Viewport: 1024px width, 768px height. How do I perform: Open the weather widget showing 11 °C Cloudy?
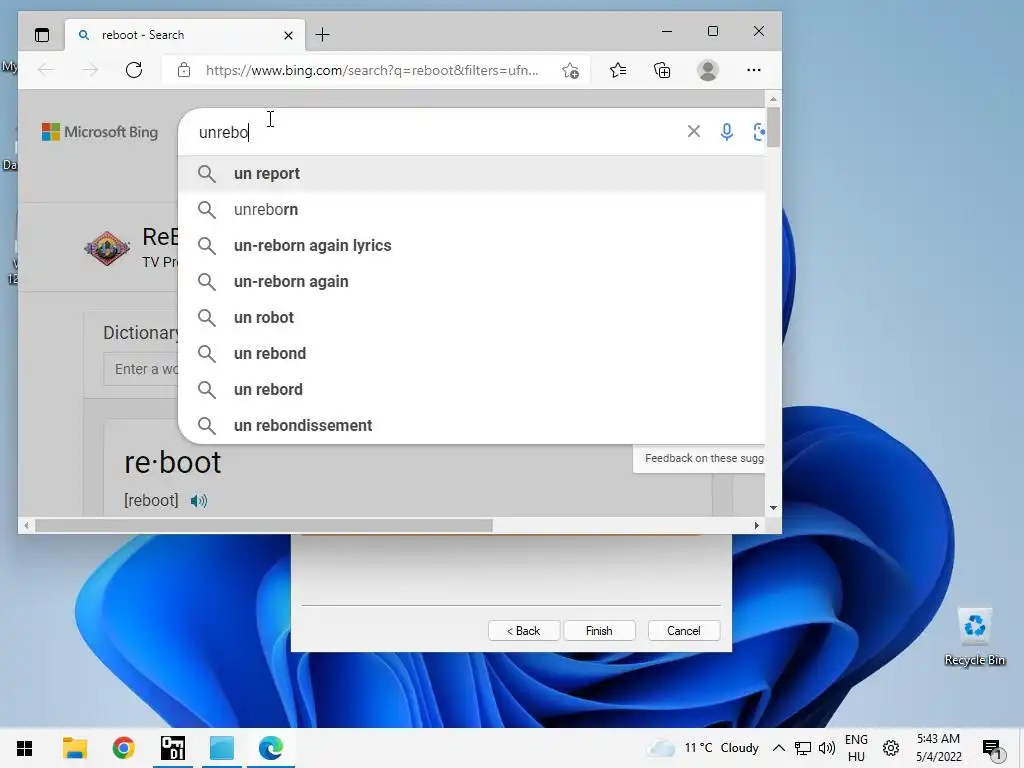[x=704, y=748]
